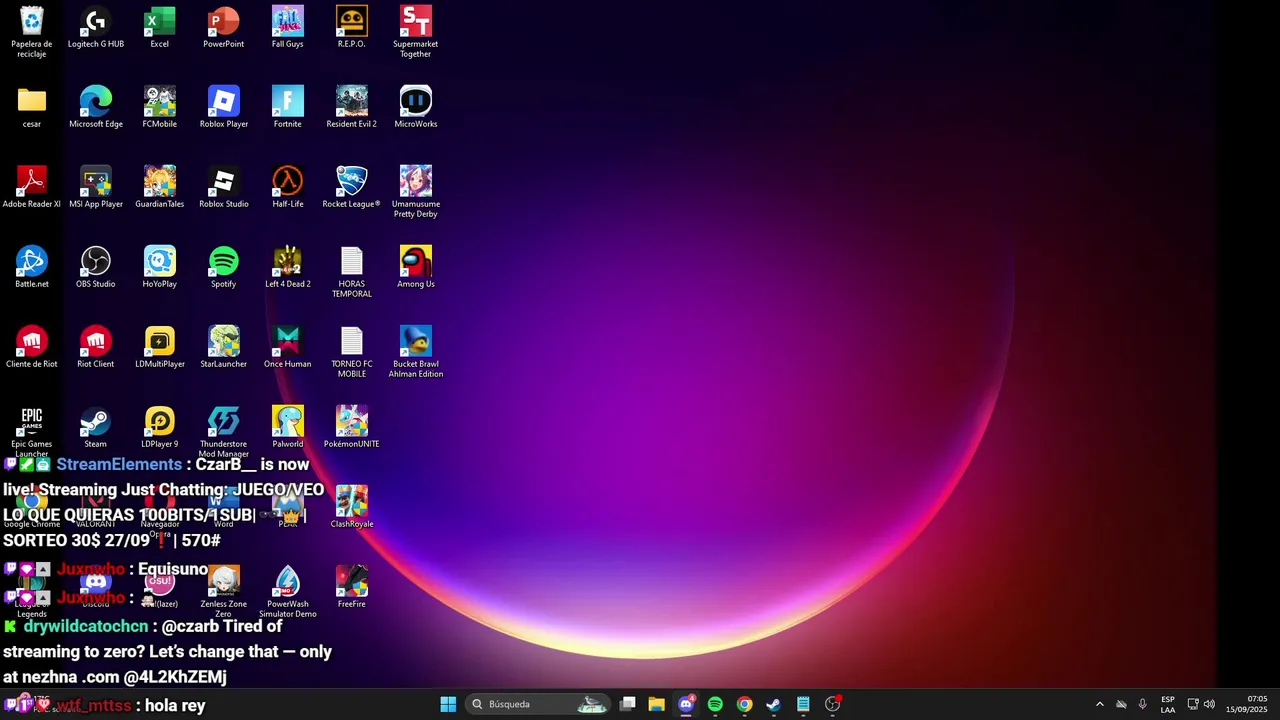Open the network and volume quick settings
This screenshot has width=1280, height=720.
click(1201, 704)
